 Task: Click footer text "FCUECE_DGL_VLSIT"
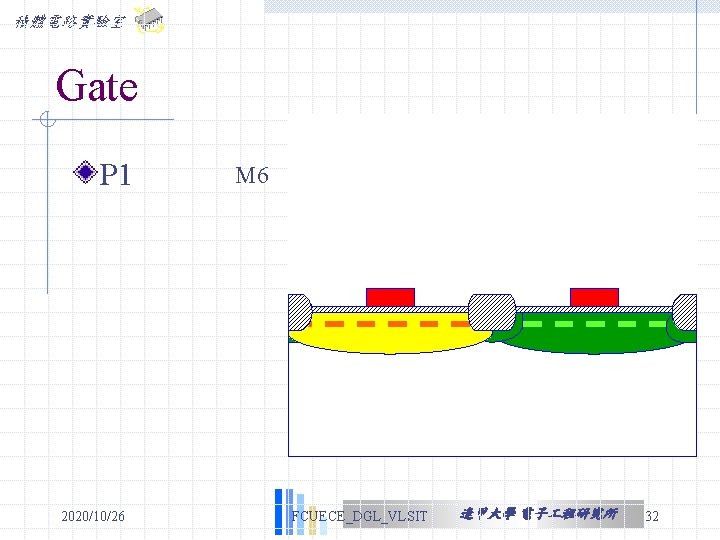click(359, 516)
